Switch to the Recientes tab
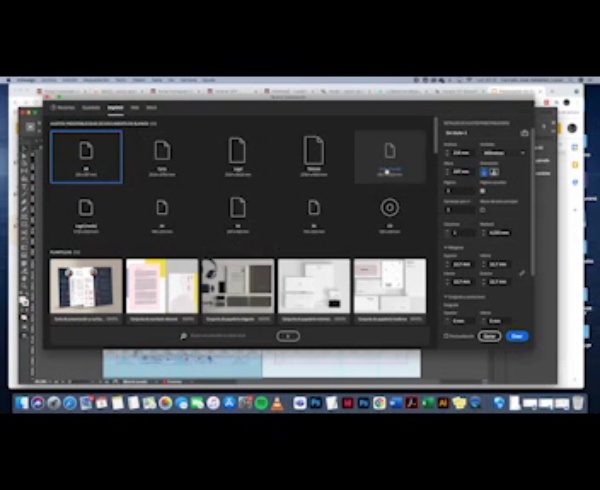600x490 pixels. pyautogui.click(x=63, y=107)
